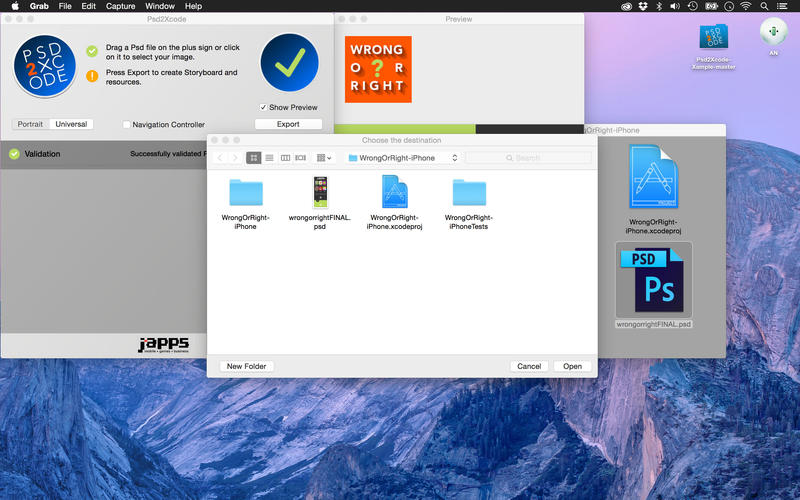
Task: Open Psd2Xcode-Example-master desktop folder
Action: tap(714, 38)
